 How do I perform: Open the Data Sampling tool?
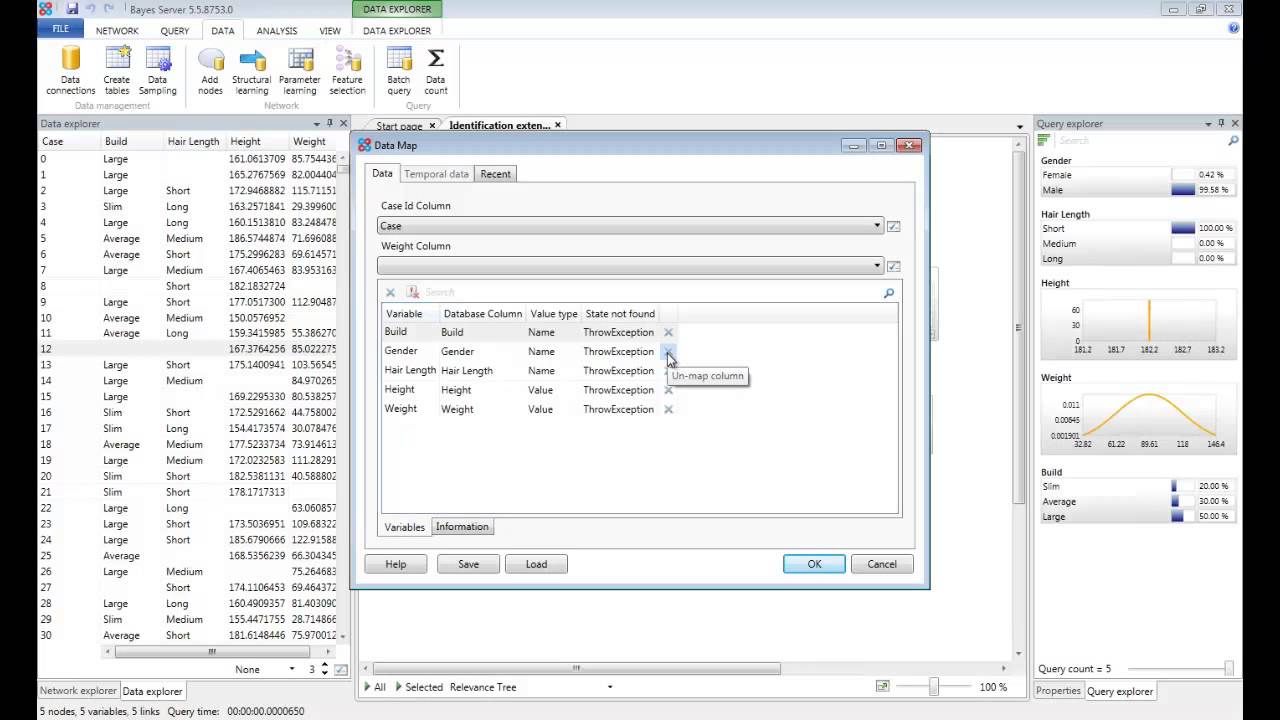click(x=158, y=71)
